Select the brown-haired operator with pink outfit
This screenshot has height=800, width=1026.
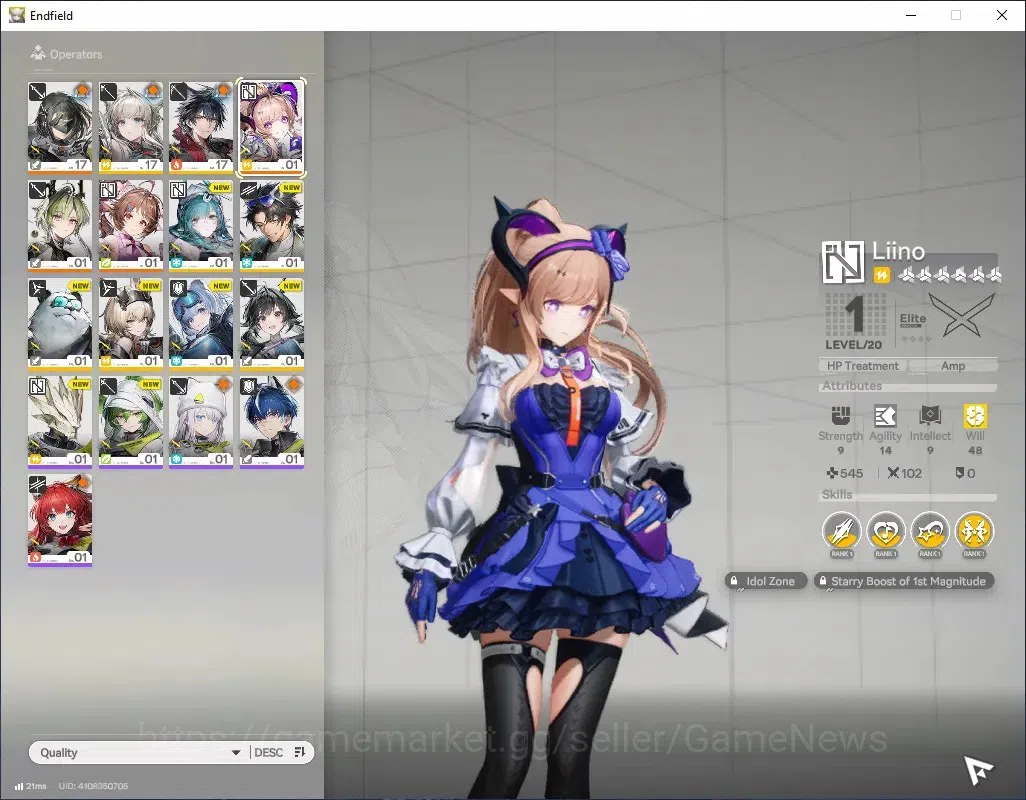[130, 225]
